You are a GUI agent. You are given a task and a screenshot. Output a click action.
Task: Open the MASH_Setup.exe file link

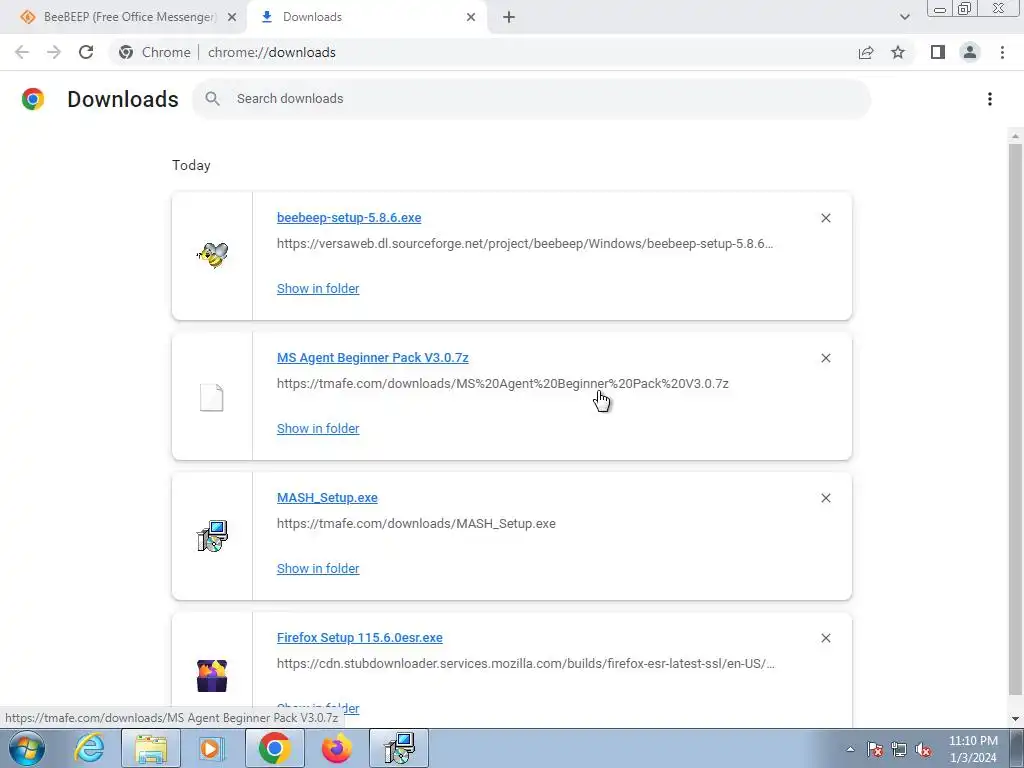tap(327, 498)
